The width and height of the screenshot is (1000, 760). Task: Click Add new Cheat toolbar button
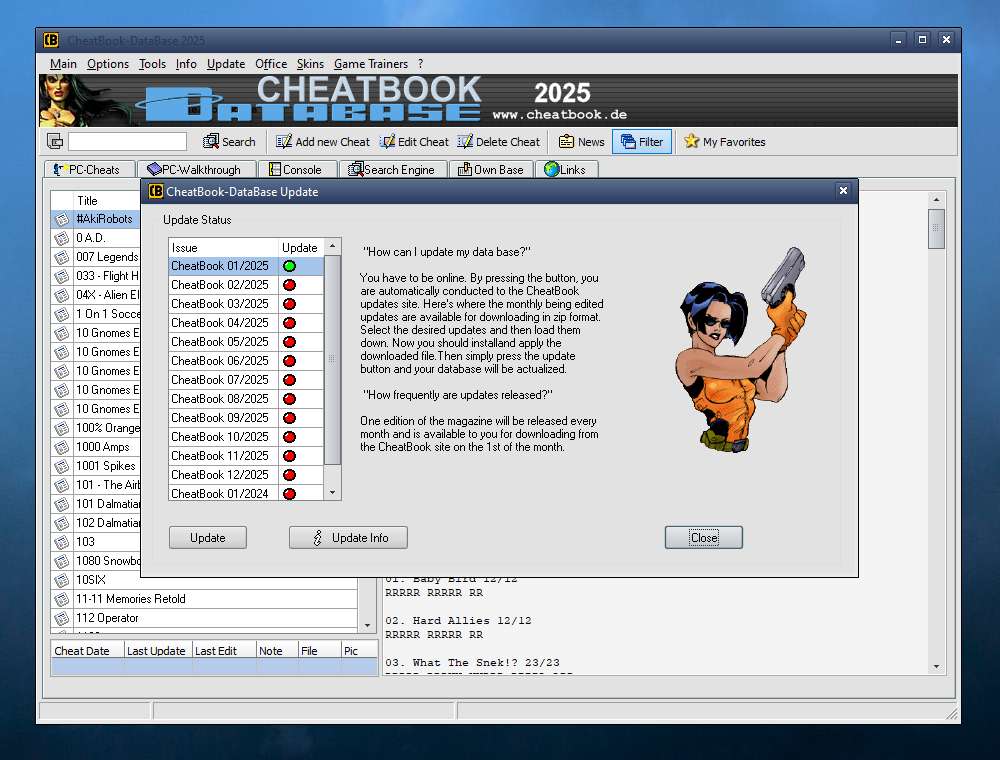click(x=323, y=142)
